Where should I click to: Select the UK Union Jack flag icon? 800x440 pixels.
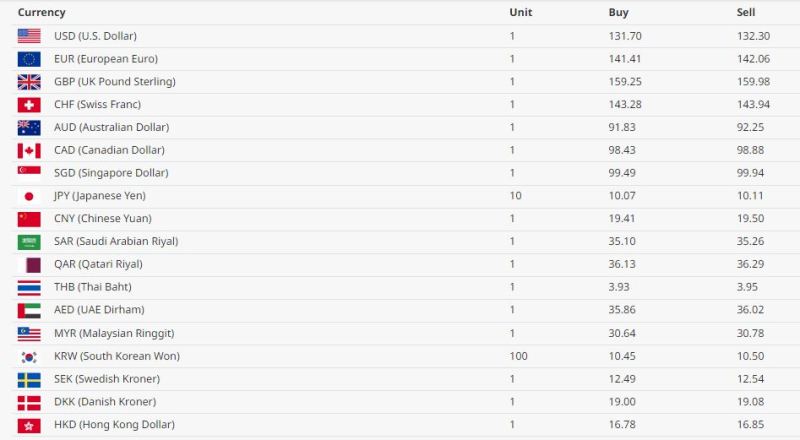pos(29,82)
